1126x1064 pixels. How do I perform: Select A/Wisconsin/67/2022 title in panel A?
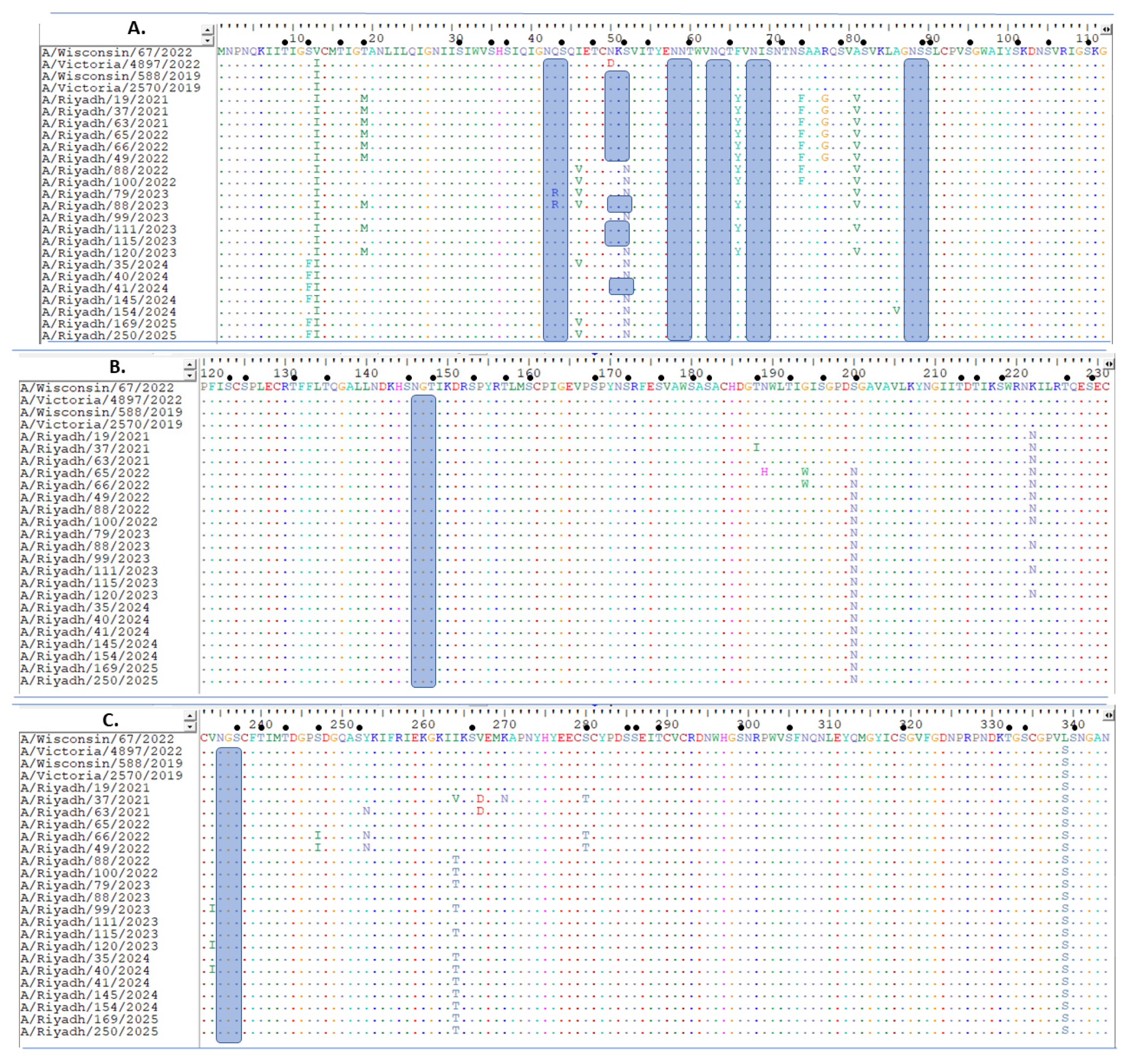(117, 52)
